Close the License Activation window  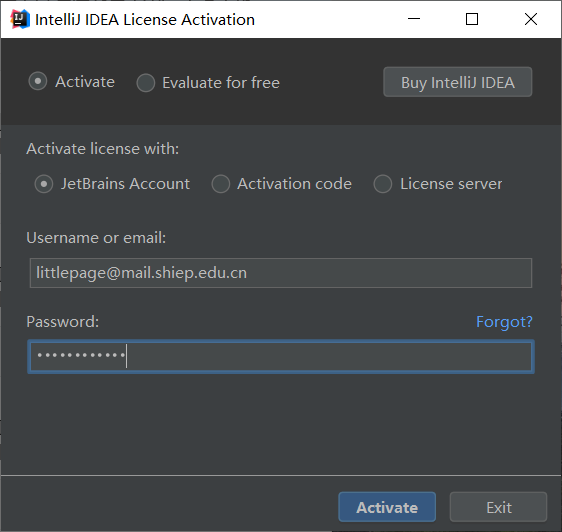[531, 19]
